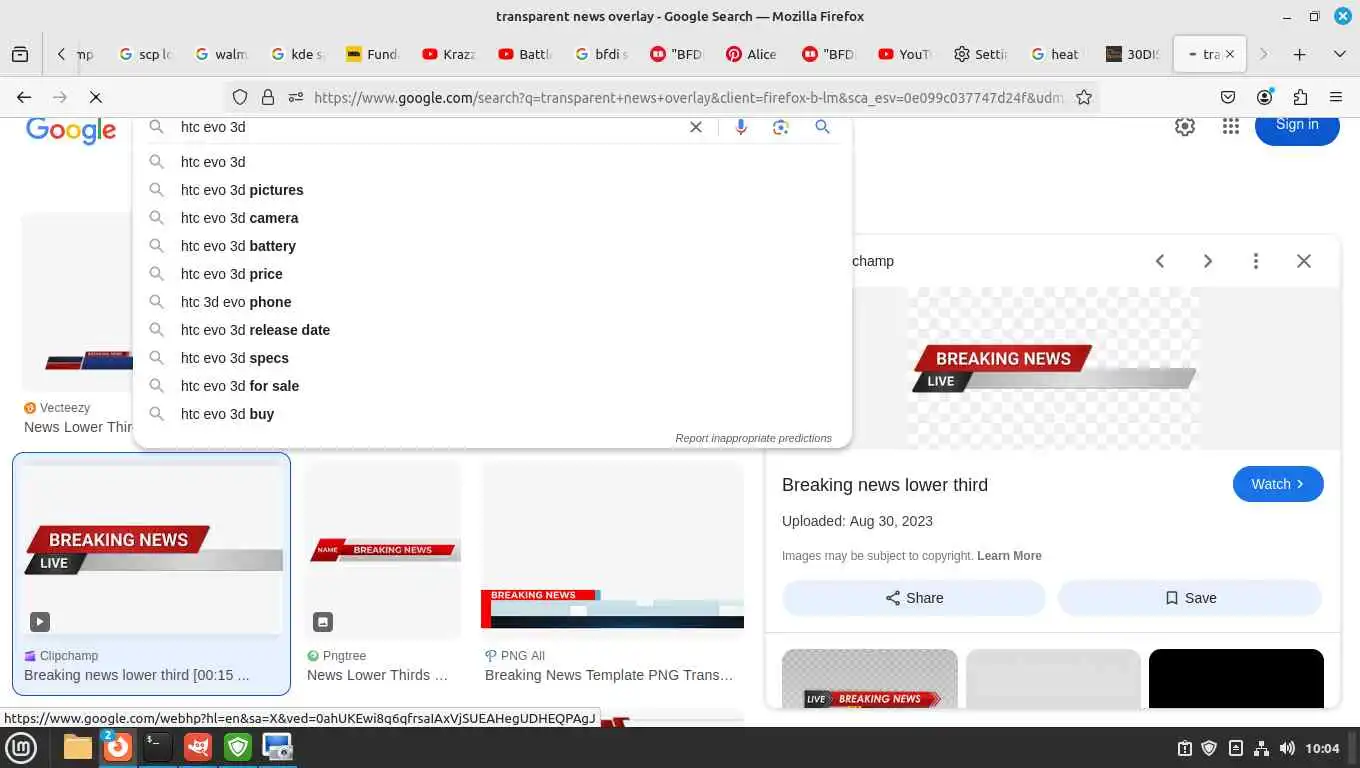1360x768 pixels.
Task: Select suggestion 'htc evo 3d release date'
Action: click(x=492, y=330)
